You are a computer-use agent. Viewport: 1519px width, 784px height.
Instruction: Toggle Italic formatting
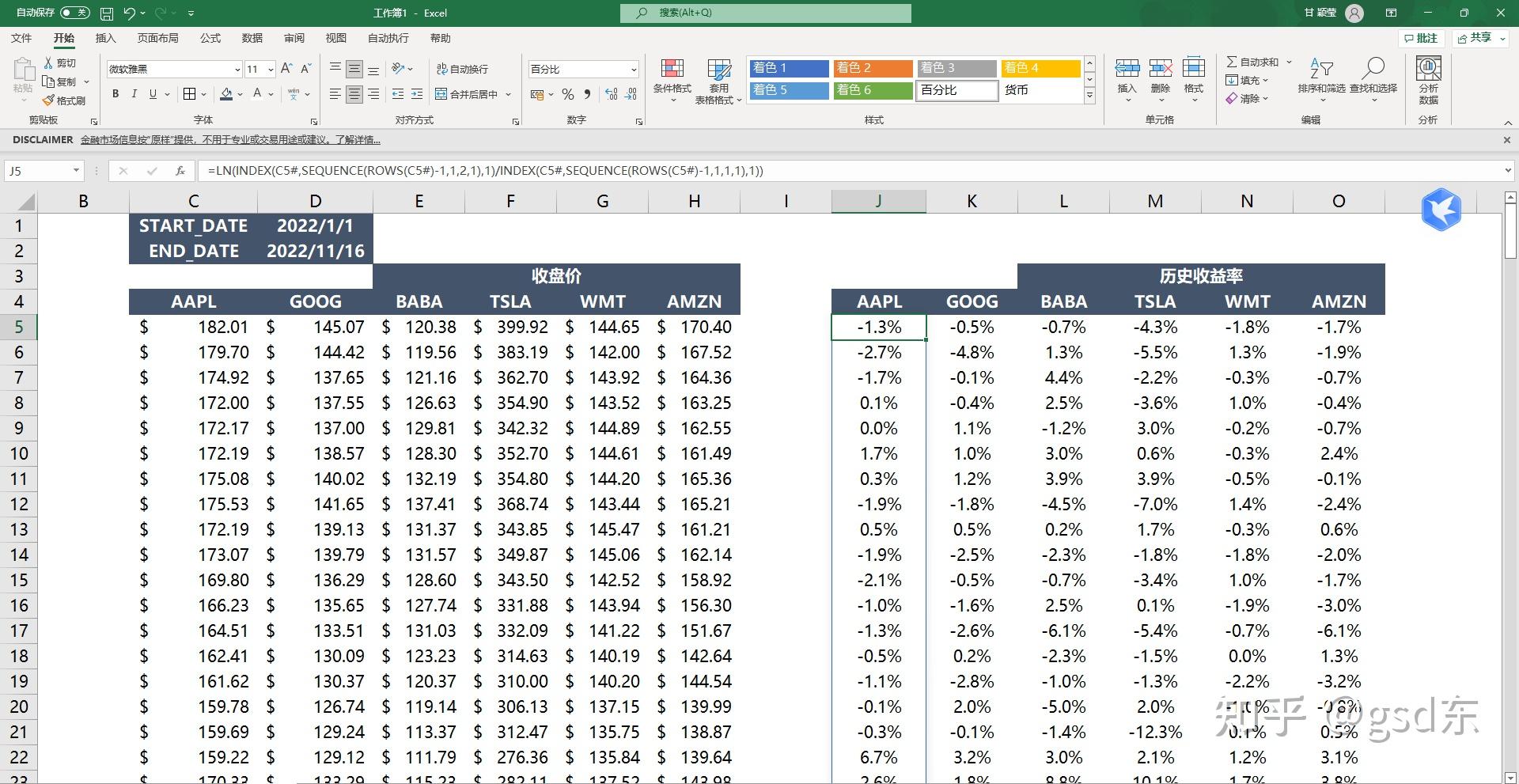[x=134, y=94]
